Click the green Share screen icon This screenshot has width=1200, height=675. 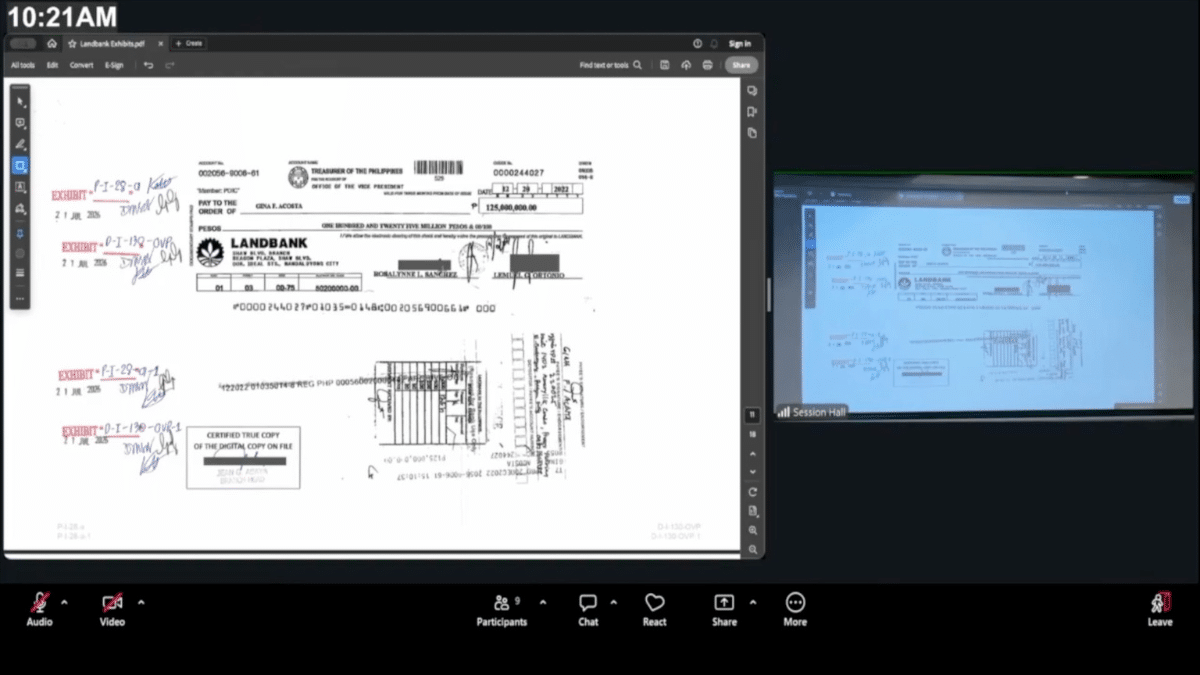[724, 609]
